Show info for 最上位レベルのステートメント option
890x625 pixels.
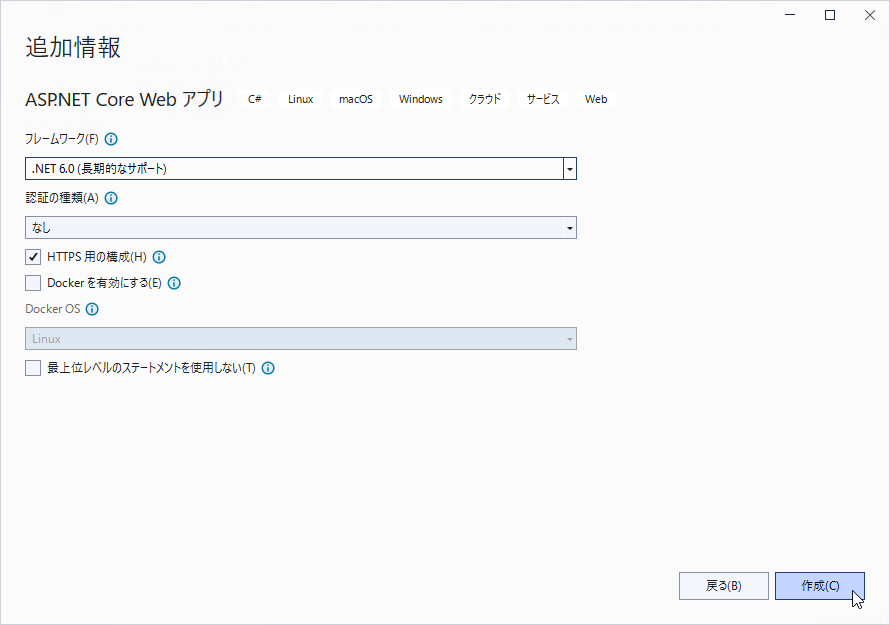click(x=268, y=368)
